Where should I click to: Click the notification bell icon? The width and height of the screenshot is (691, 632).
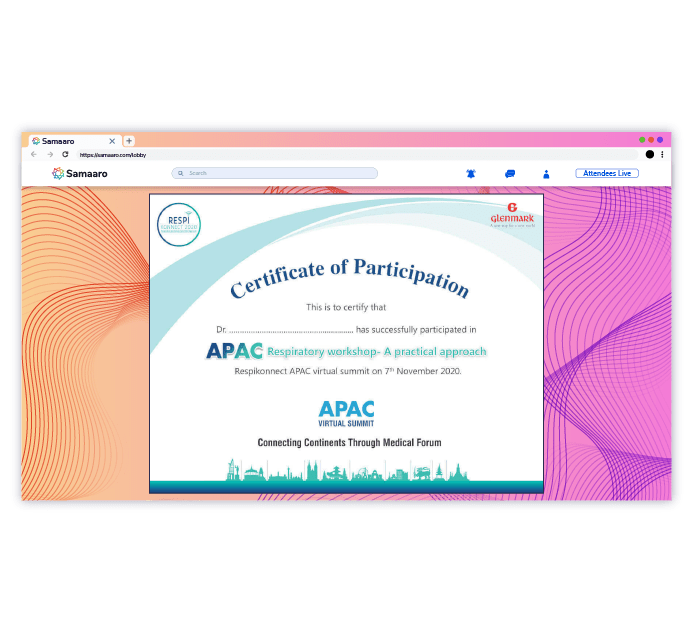click(471, 174)
